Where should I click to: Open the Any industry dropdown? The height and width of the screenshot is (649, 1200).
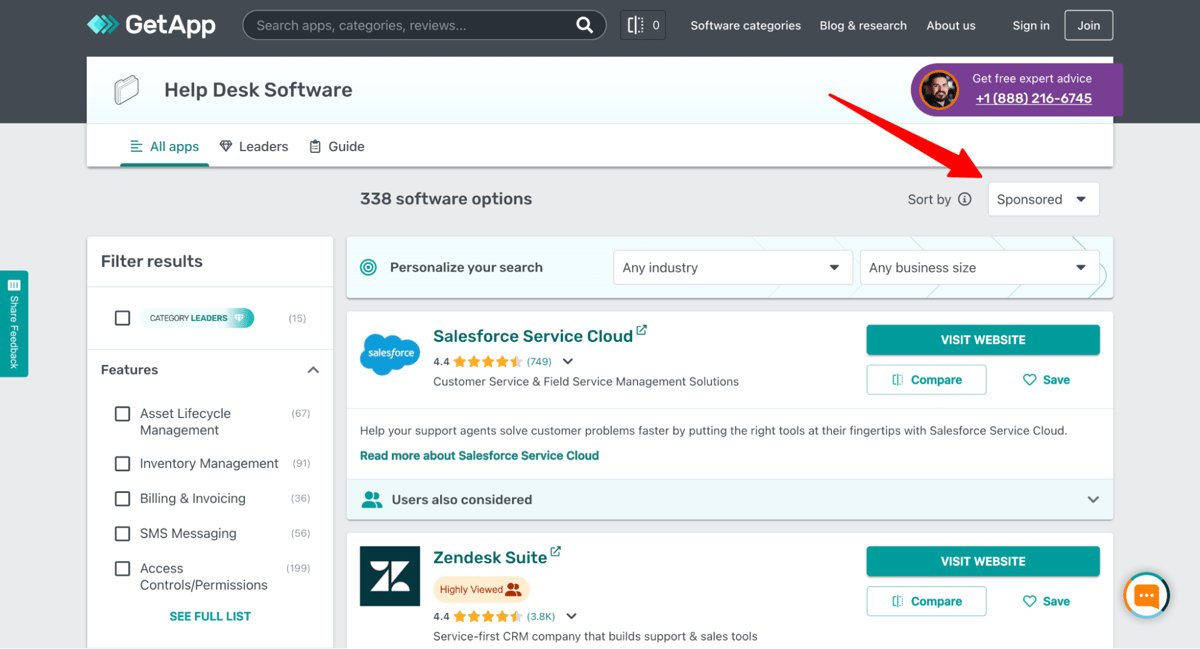(732, 268)
